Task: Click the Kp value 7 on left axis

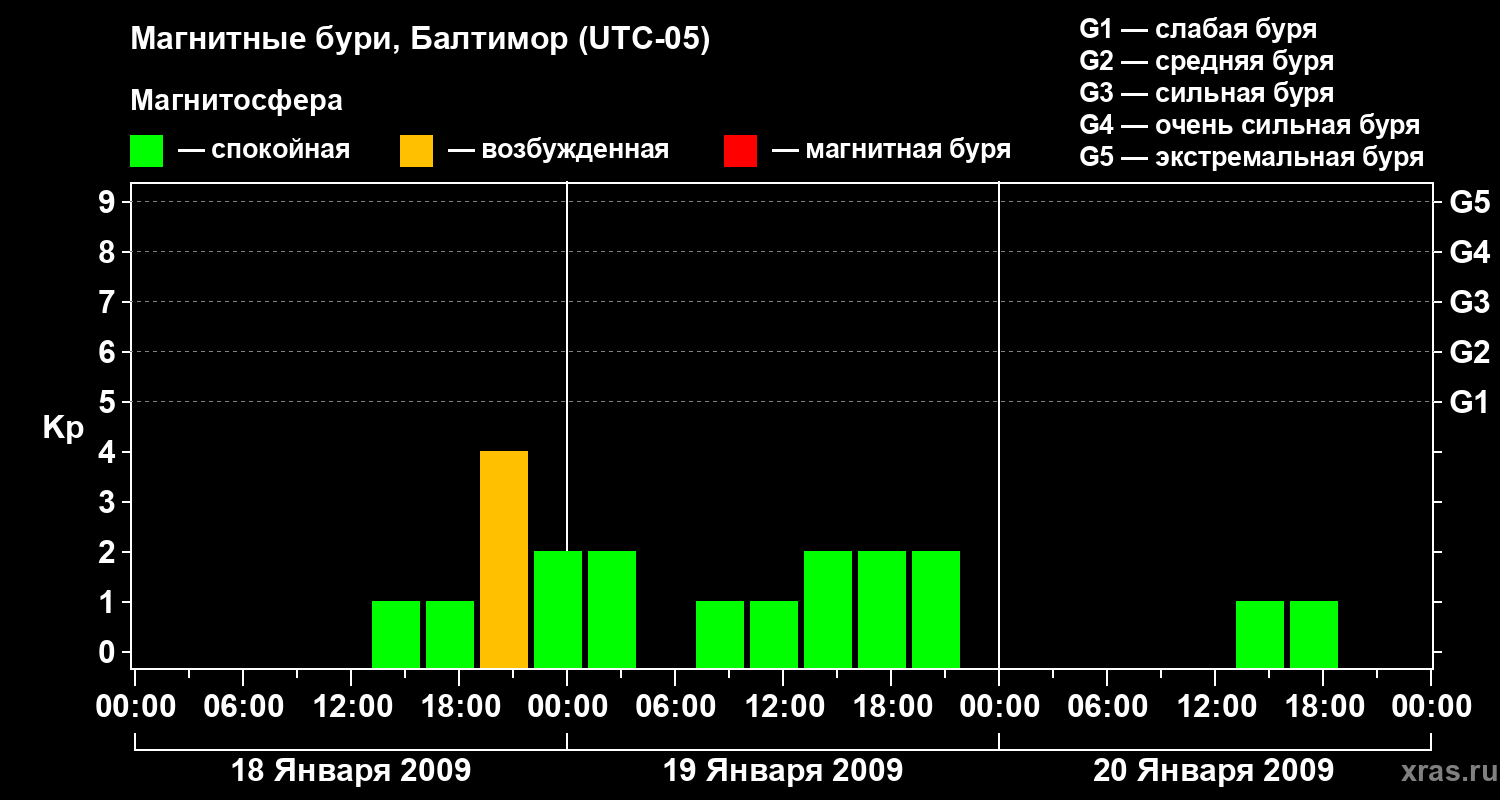Action: coord(109,303)
